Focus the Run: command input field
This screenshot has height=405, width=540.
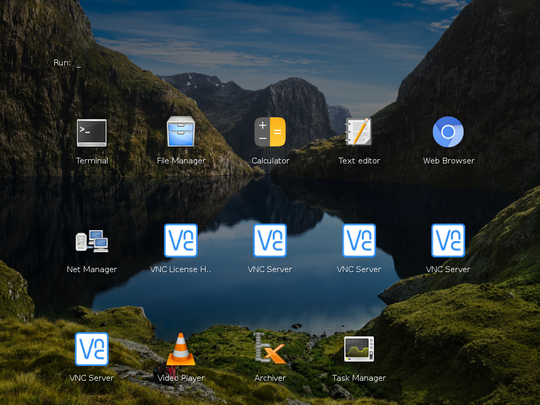click(68, 63)
